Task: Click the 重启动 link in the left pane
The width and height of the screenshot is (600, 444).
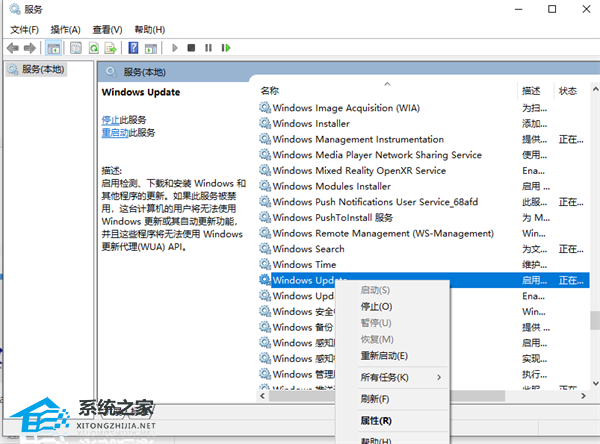Action: 114,133
